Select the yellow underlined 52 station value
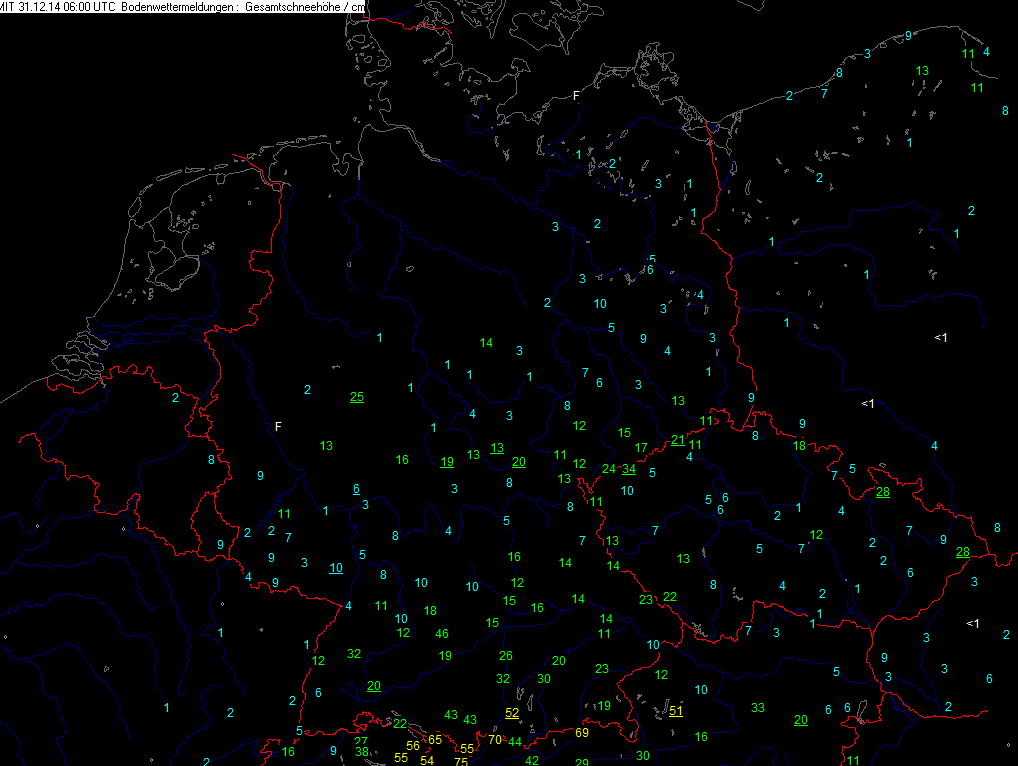1018x766 pixels. click(x=512, y=713)
